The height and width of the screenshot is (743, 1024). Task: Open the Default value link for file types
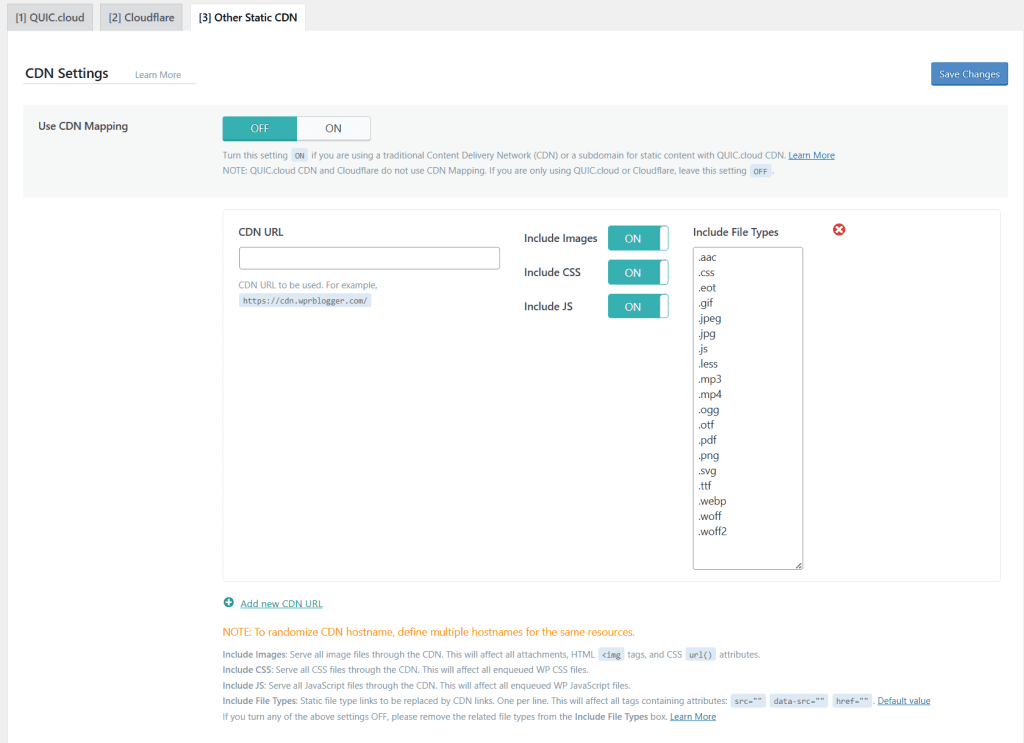click(x=903, y=700)
